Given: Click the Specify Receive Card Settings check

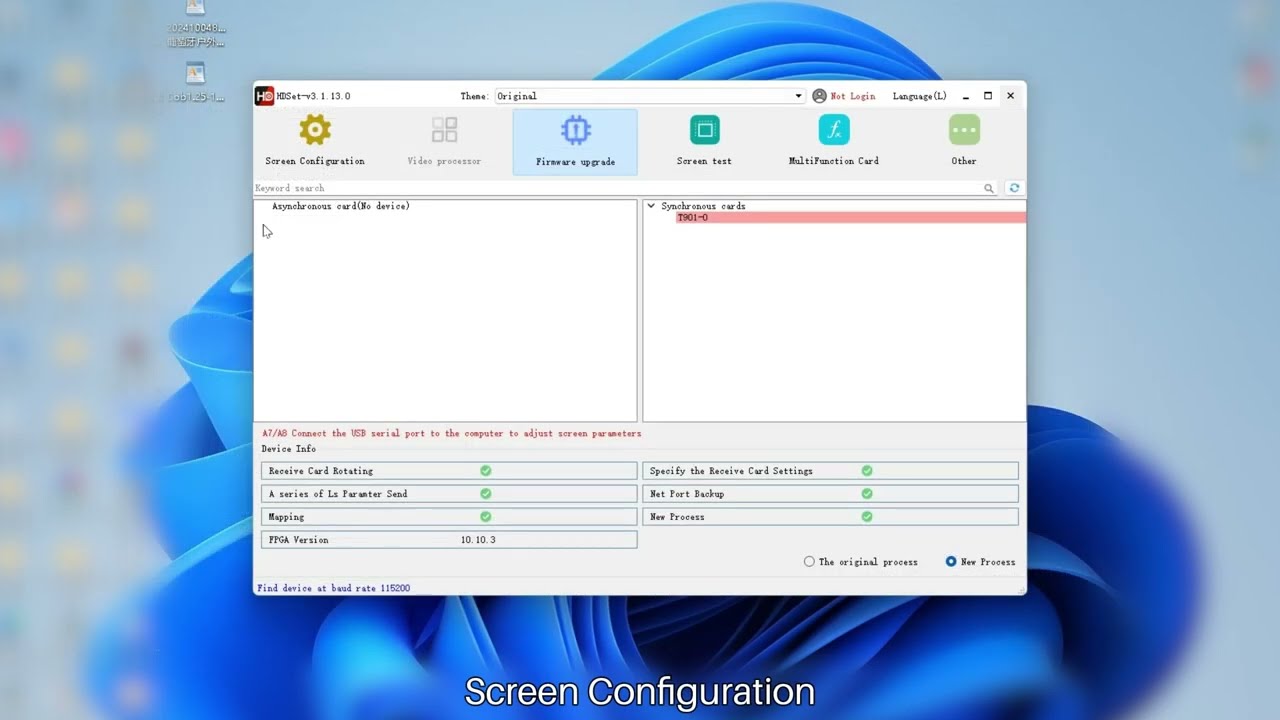Looking at the screenshot, I should click(867, 470).
